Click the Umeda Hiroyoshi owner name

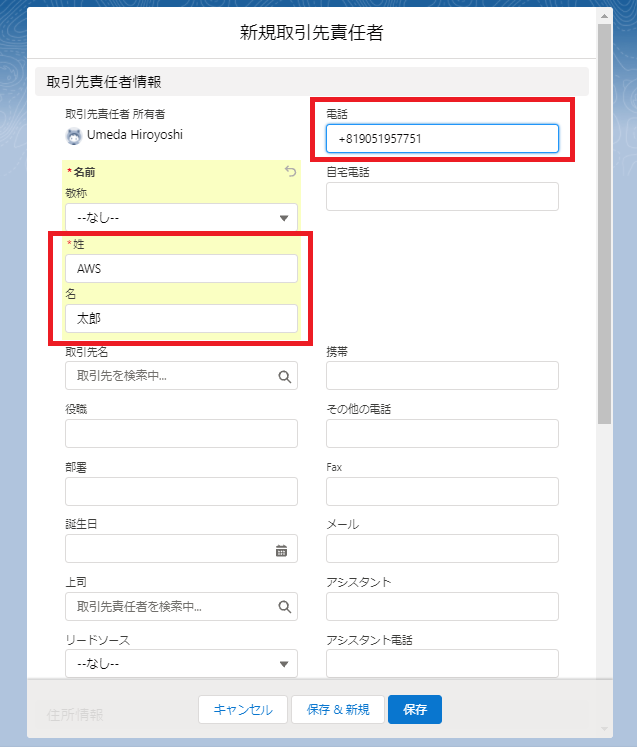(135, 135)
